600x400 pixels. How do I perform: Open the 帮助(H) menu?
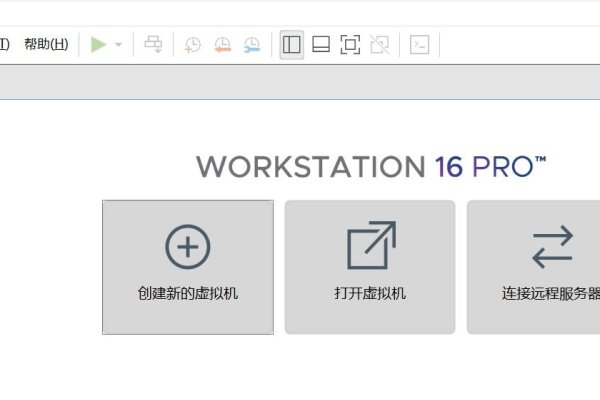(46, 44)
